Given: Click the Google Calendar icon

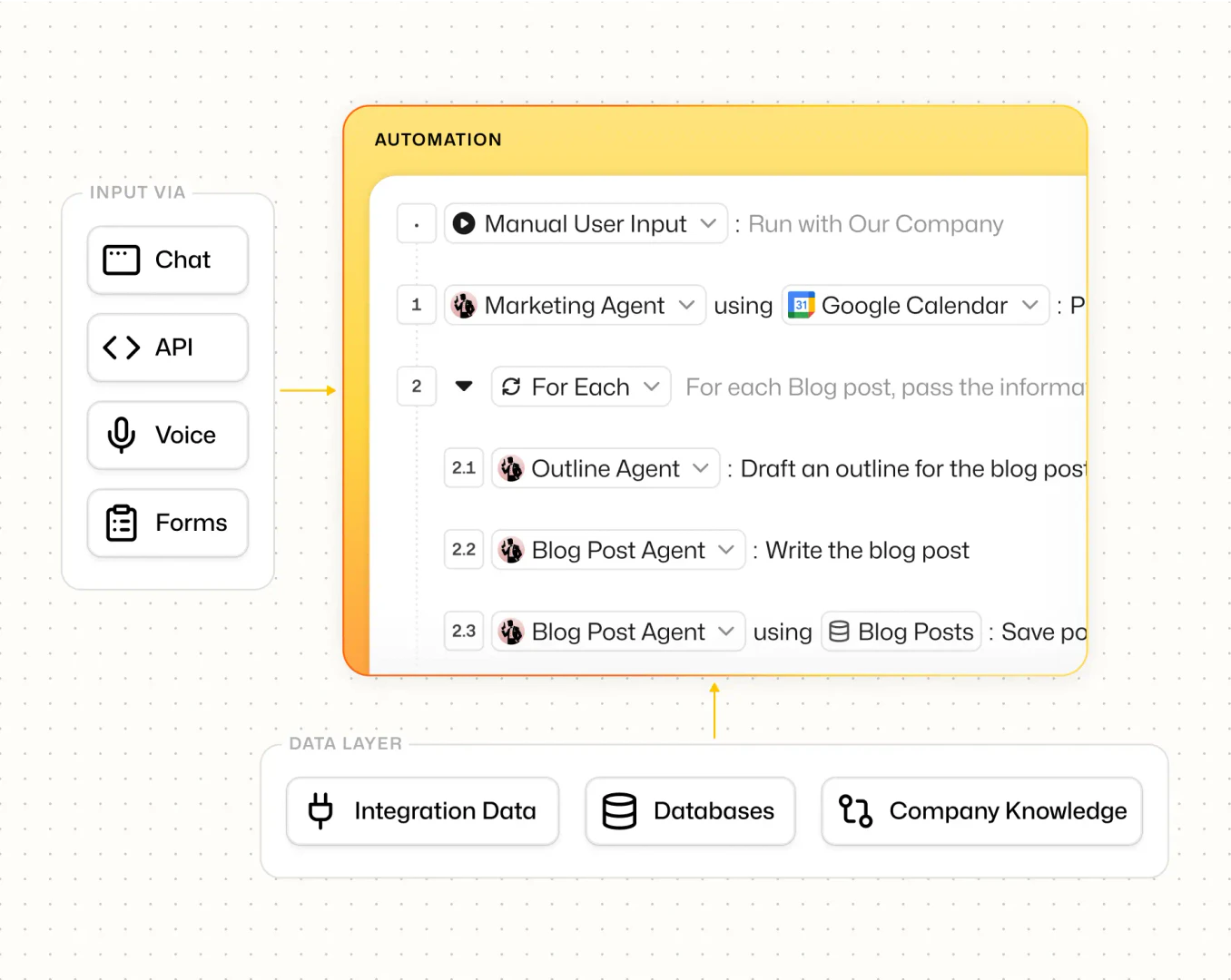Looking at the screenshot, I should 801,305.
